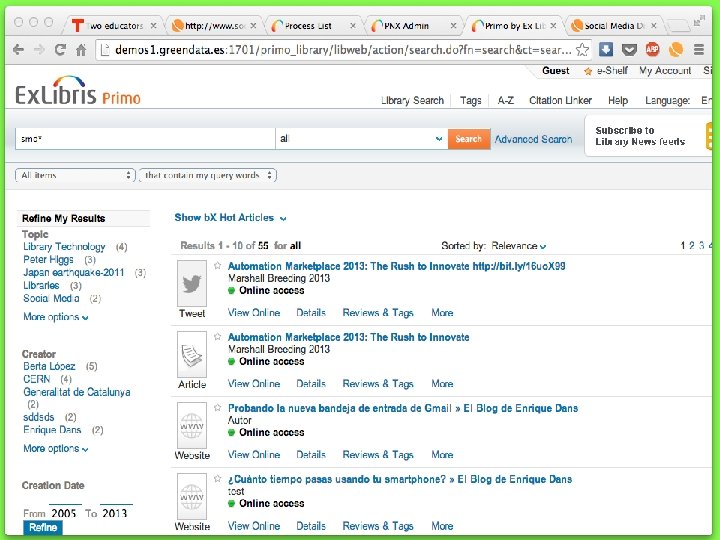The width and height of the screenshot is (720, 540).
Task: Star the Cuánto tiempo pasas result
Action: 218,478
